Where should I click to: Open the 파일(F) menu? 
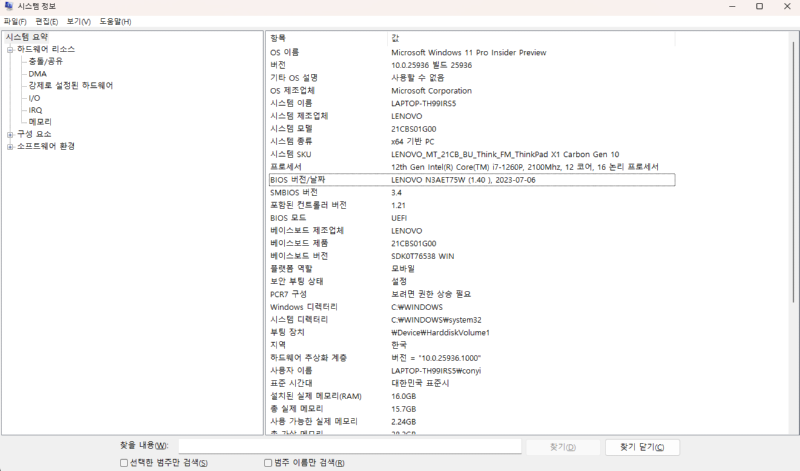pyautogui.click(x=15, y=21)
